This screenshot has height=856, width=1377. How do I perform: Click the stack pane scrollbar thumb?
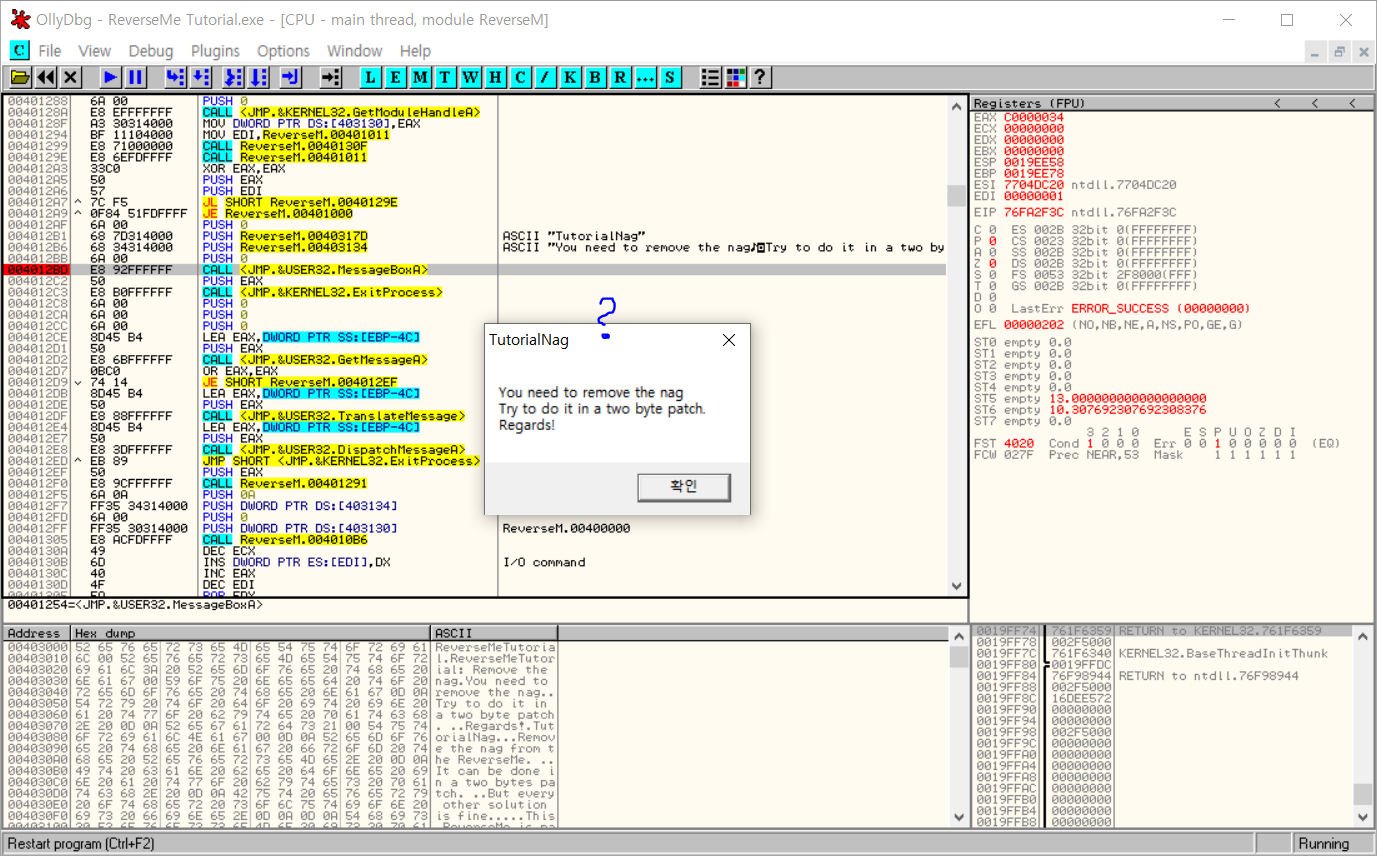[x=1362, y=793]
